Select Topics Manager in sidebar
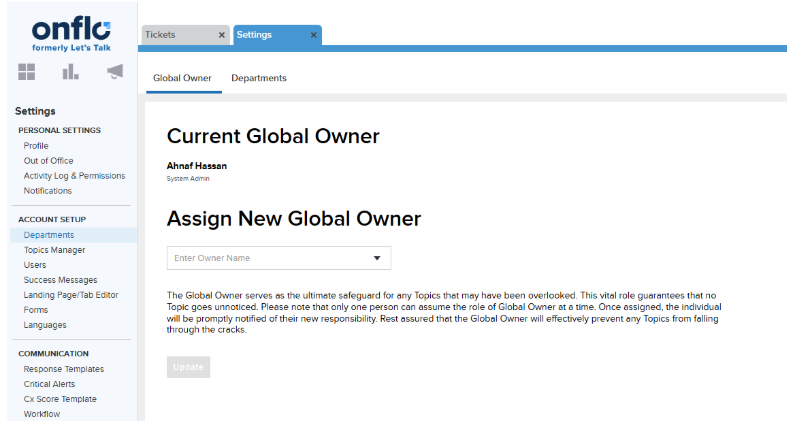The image size is (790, 423). 54,250
